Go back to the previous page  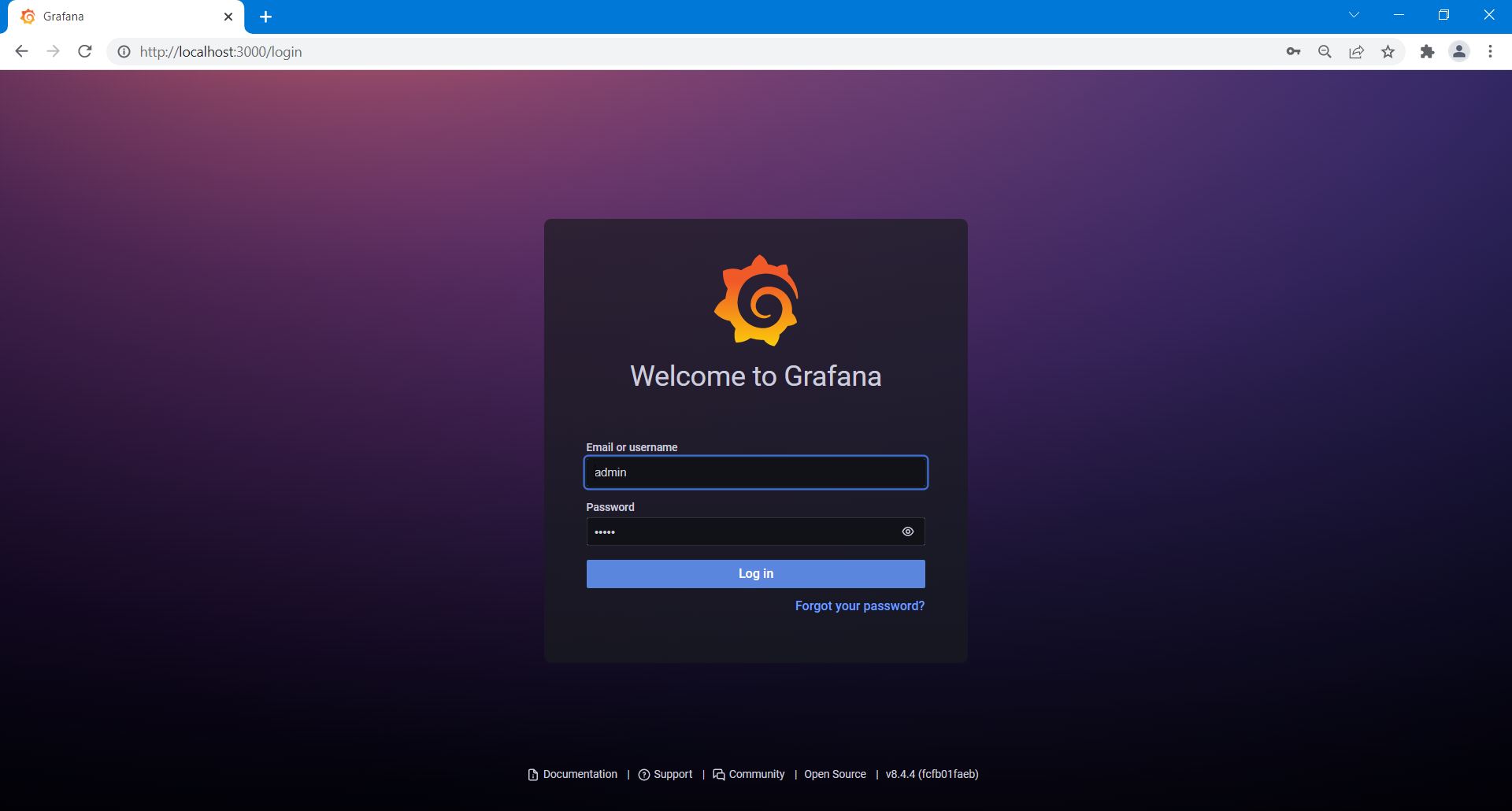[x=21, y=52]
